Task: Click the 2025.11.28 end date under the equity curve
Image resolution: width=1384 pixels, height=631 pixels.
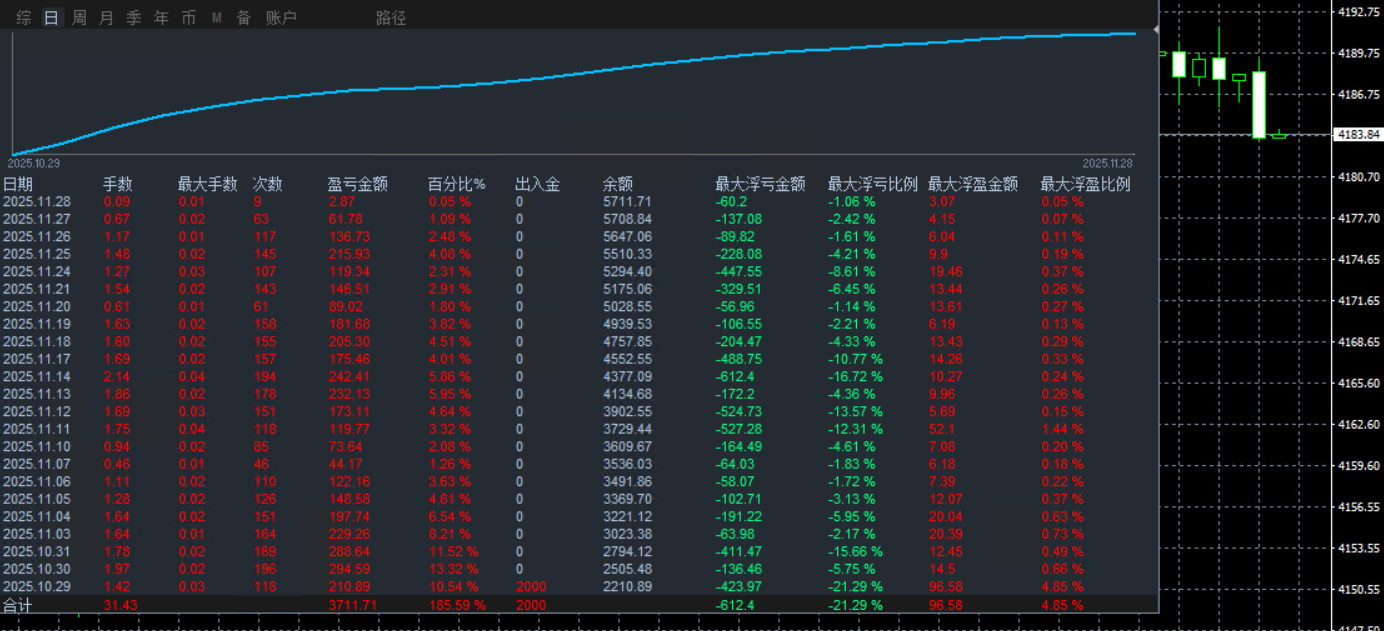Action: tap(1108, 162)
